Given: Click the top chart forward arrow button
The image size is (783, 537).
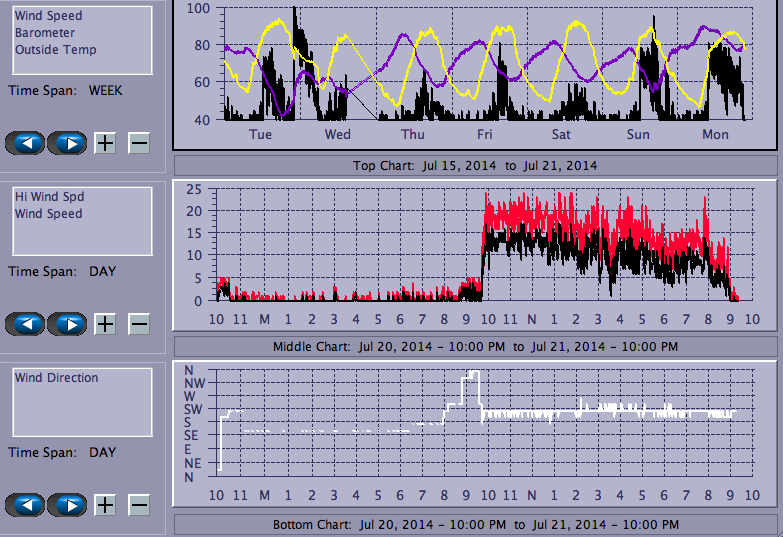Looking at the screenshot, I should point(67,143).
